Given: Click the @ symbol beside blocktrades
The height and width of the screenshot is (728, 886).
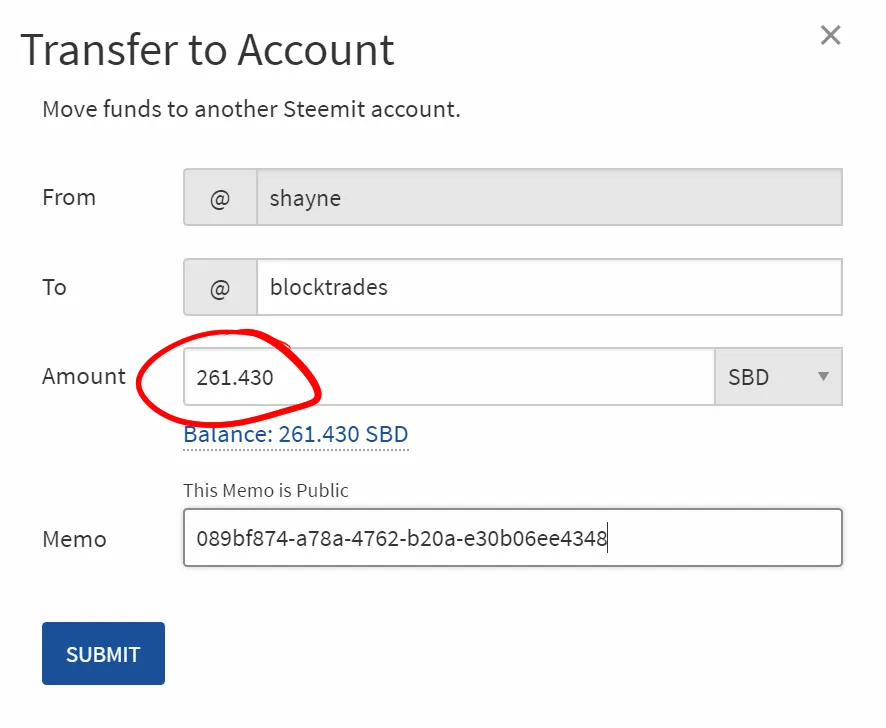Looking at the screenshot, I should (220, 288).
